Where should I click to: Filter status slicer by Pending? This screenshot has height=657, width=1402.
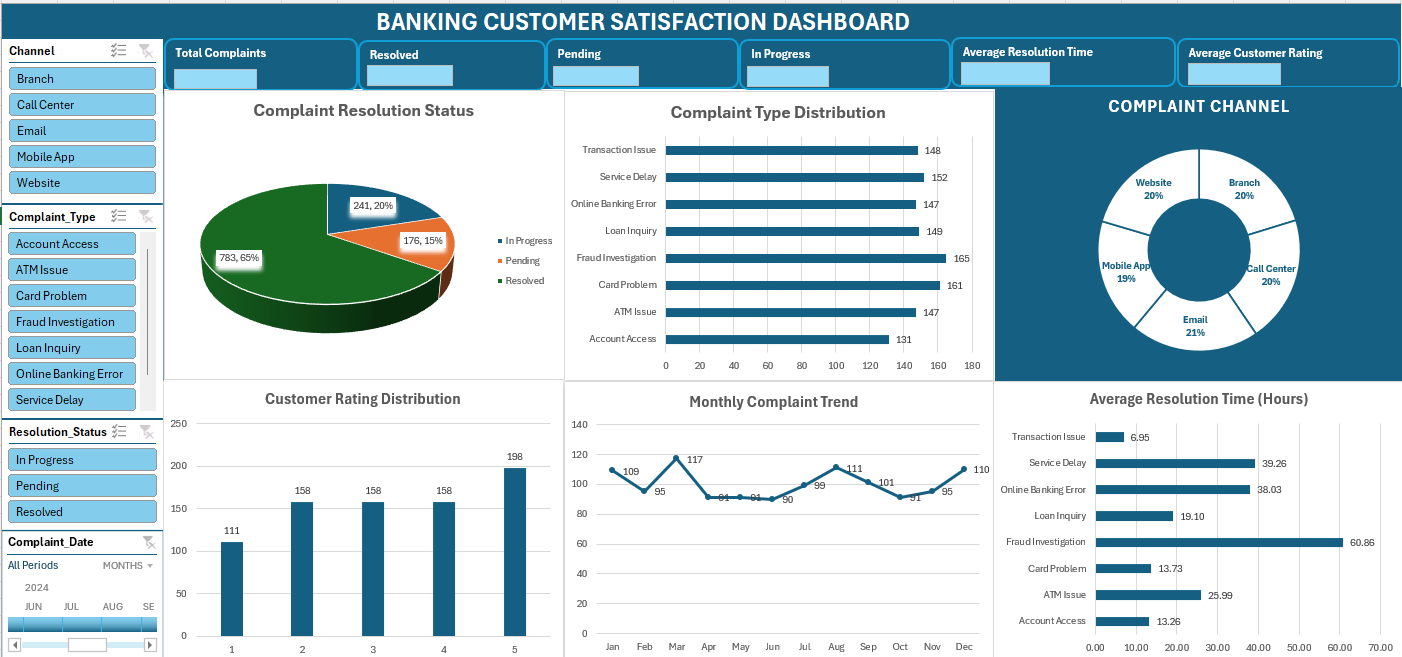[x=82, y=486]
